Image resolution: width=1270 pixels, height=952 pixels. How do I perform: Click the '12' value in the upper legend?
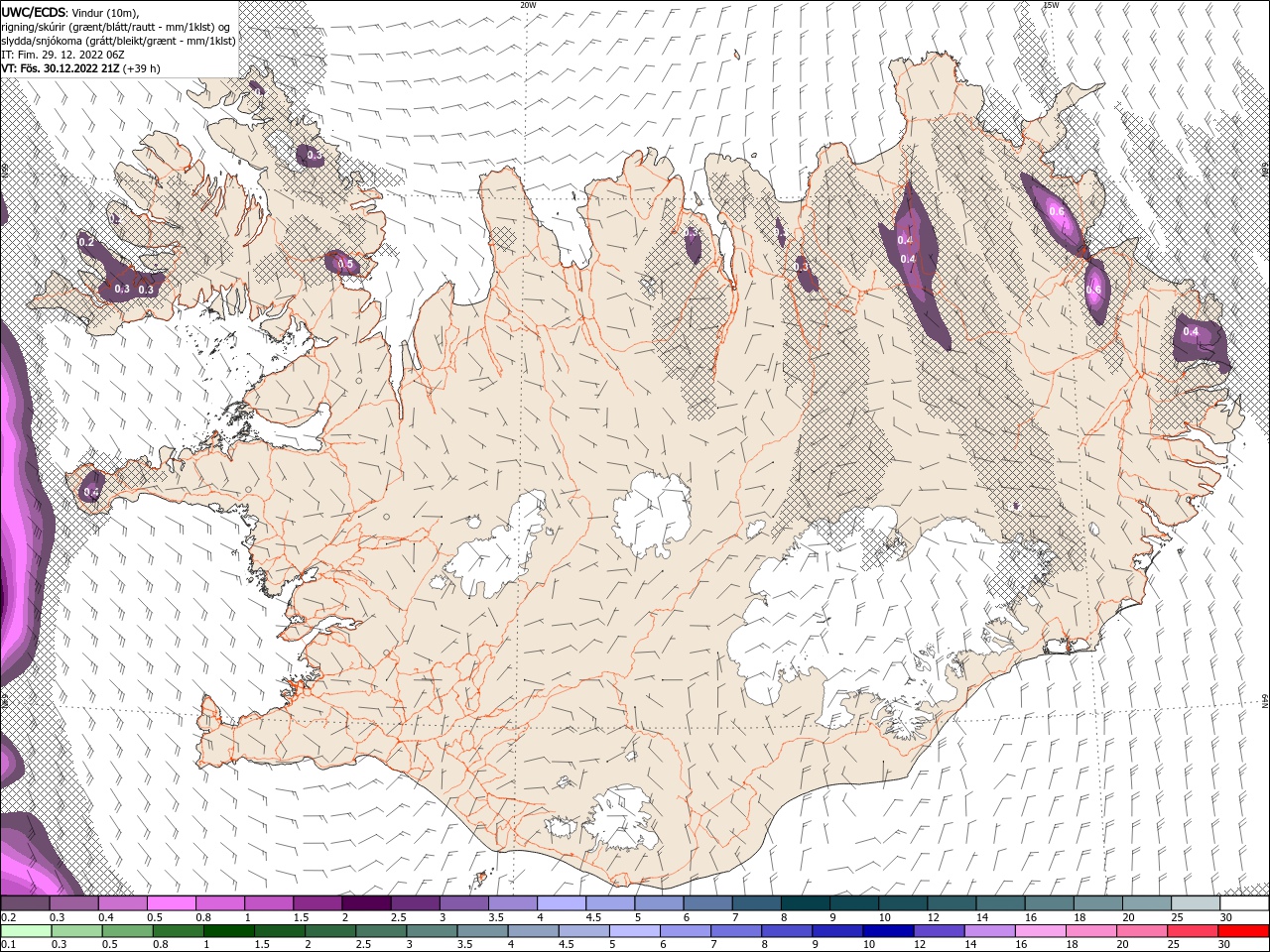tap(934, 917)
